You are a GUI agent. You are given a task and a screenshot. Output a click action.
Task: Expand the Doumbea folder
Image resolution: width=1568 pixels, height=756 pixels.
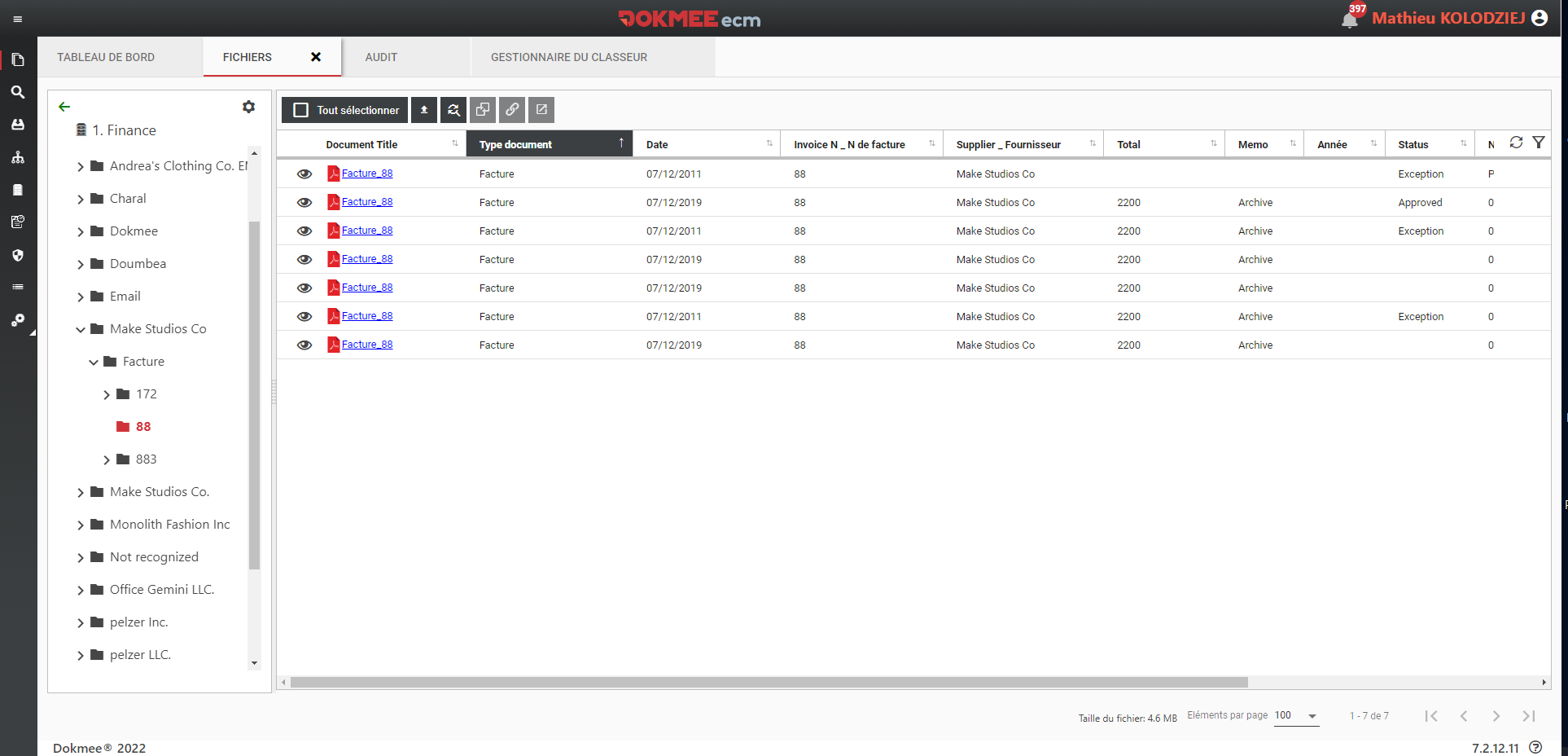(81, 264)
